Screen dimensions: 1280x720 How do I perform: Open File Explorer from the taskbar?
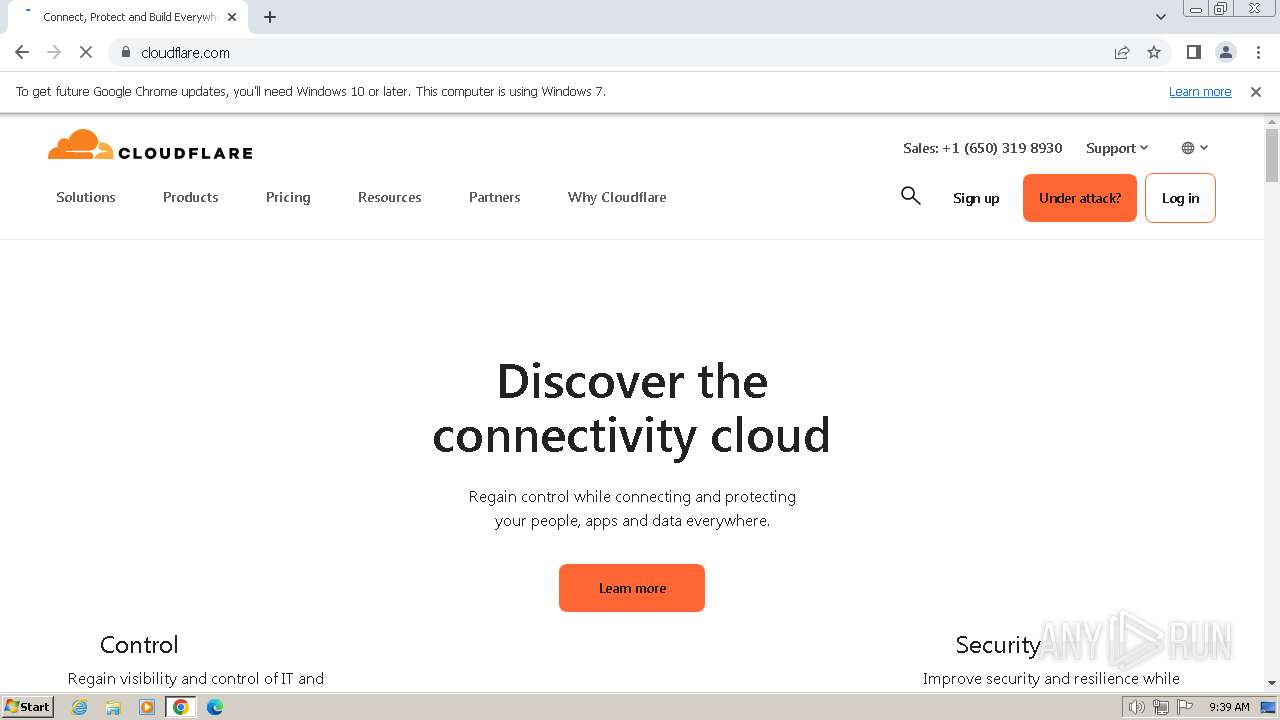[113, 707]
